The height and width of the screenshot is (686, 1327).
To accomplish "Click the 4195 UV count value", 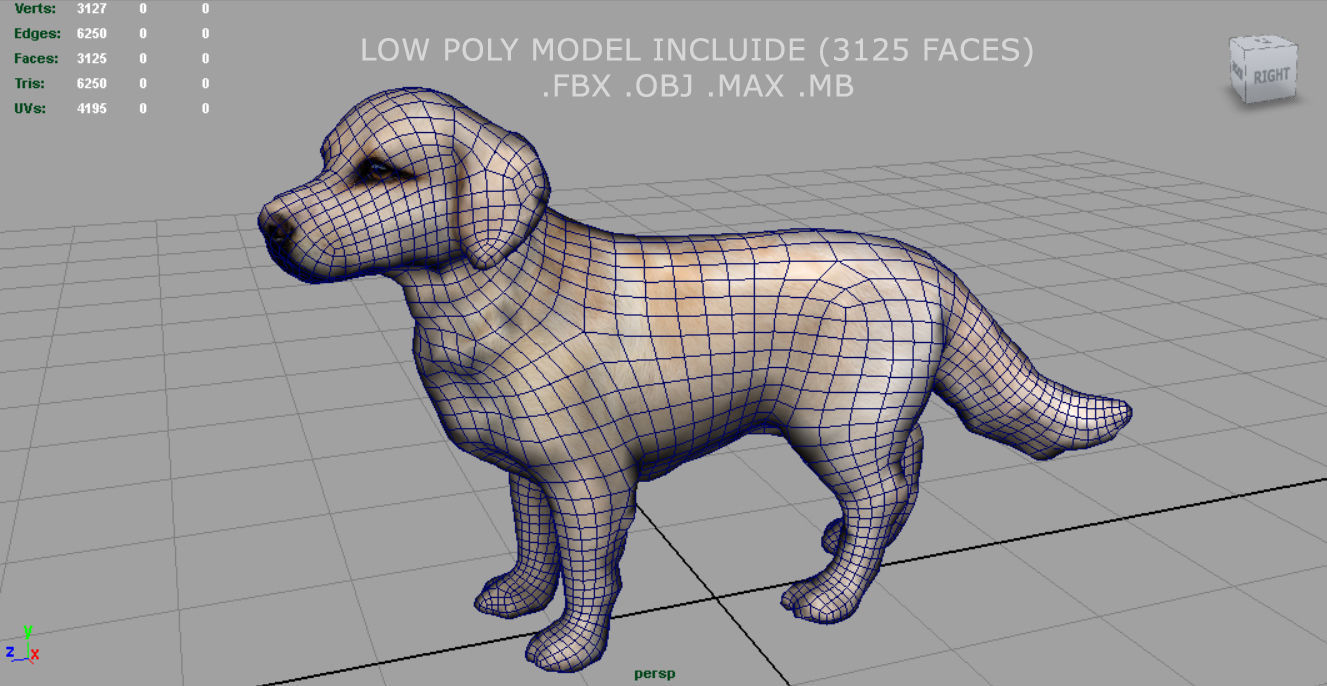I will point(91,108).
